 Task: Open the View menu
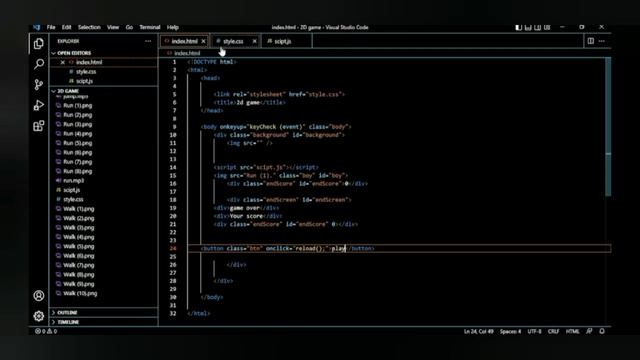pyautogui.click(x=113, y=27)
